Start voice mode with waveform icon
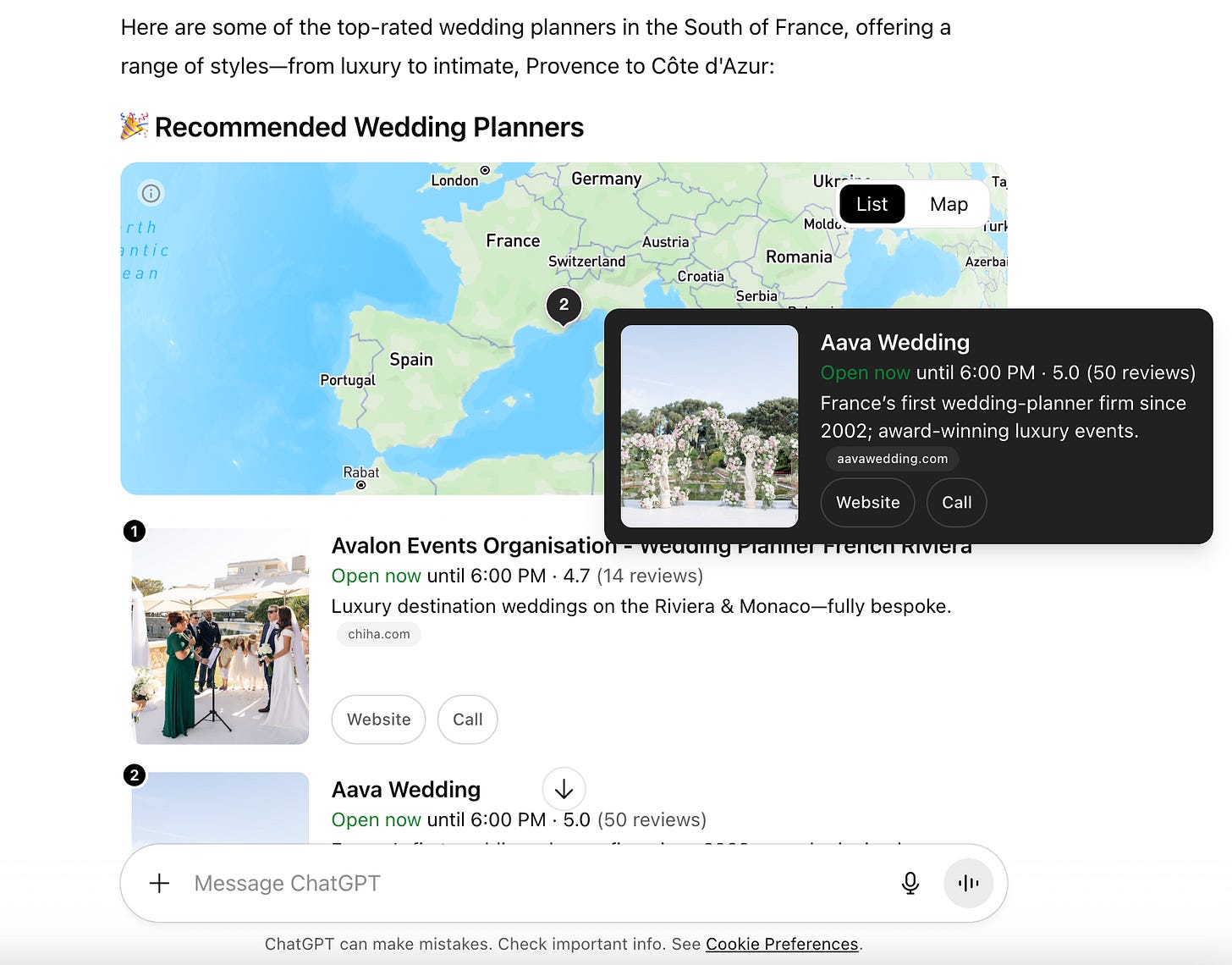 (968, 883)
